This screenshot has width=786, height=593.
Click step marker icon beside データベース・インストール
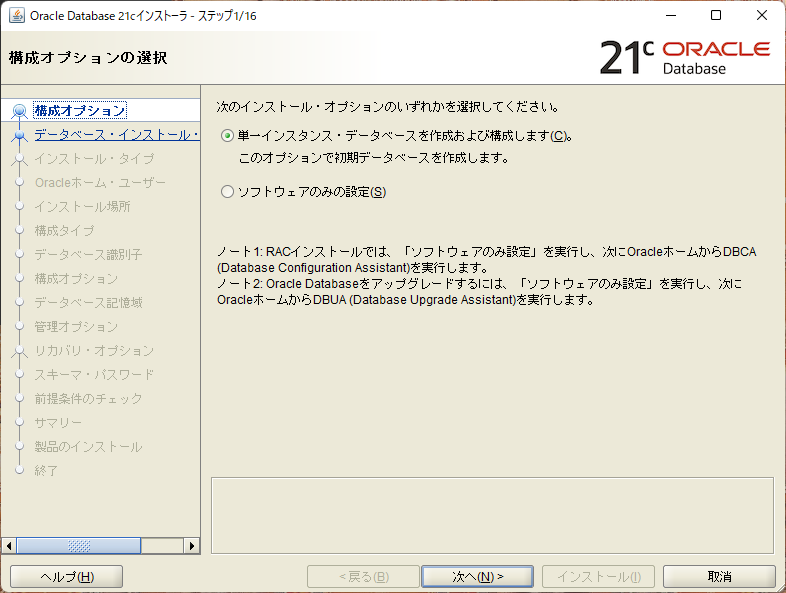pyautogui.click(x=20, y=135)
